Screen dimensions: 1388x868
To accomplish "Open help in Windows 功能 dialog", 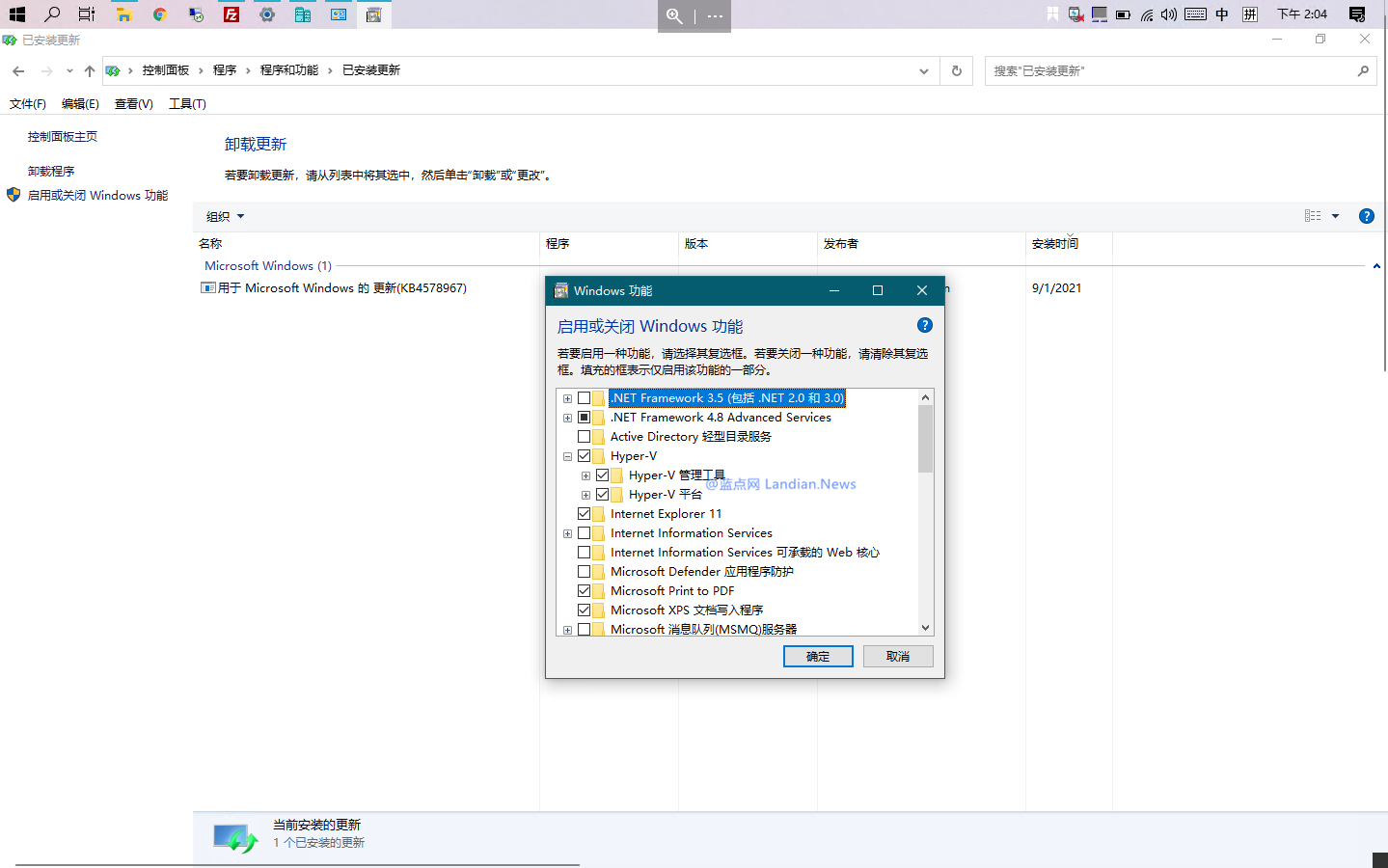I will pyautogui.click(x=924, y=325).
